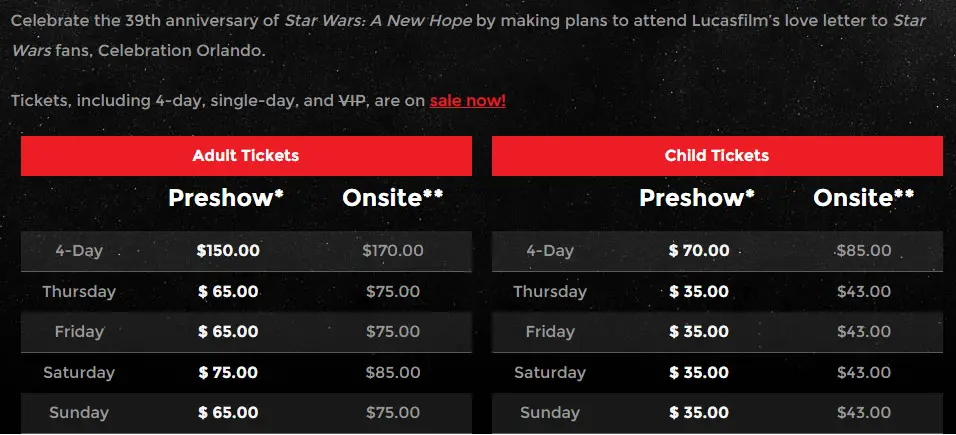Select the adult Thursday row label

point(79,292)
